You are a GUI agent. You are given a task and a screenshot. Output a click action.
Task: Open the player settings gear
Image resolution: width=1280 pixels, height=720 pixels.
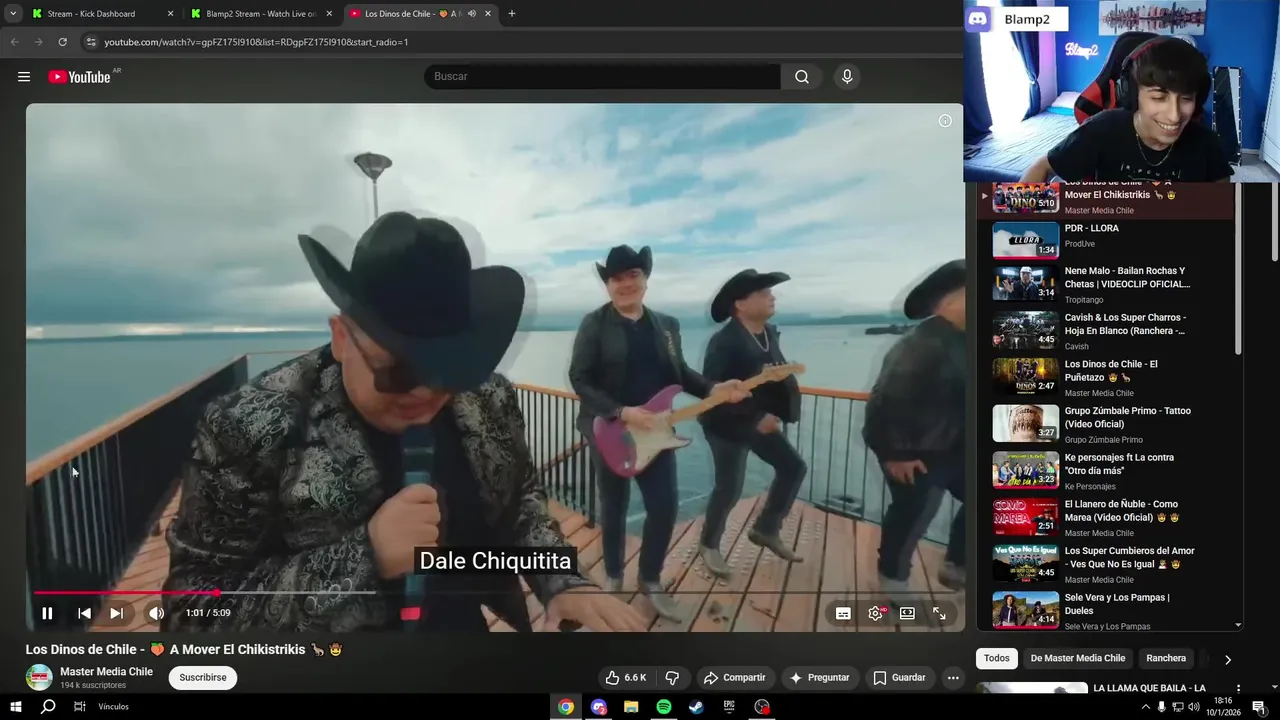[876, 613]
